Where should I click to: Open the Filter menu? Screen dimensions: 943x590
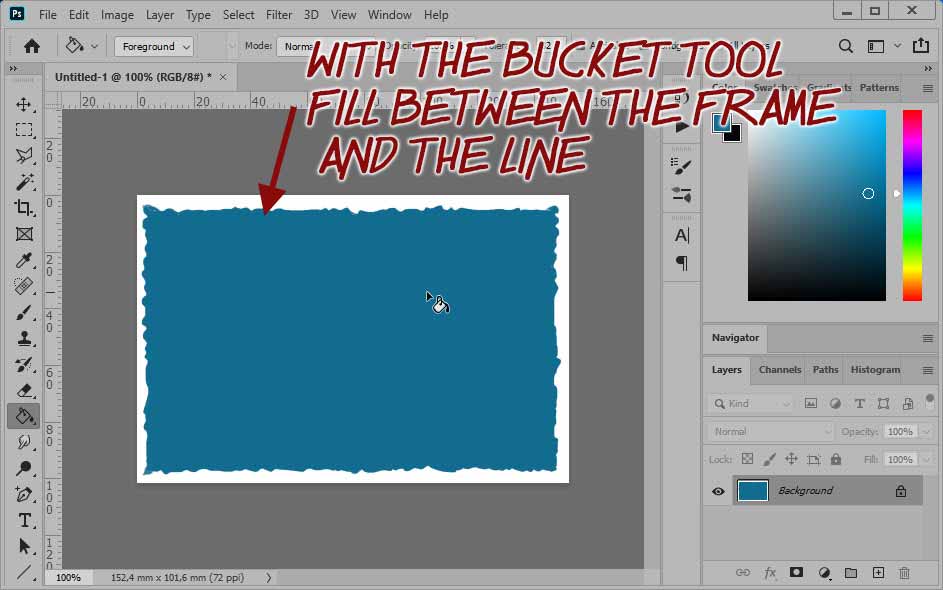[279, 14]
